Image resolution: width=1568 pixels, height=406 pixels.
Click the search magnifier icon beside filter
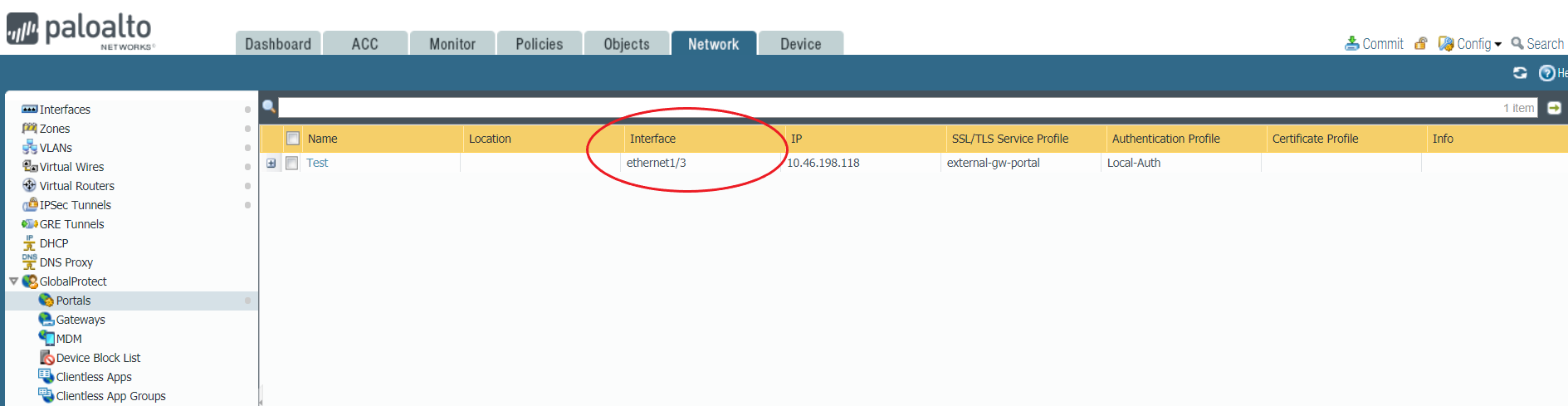tap(269, 107)
